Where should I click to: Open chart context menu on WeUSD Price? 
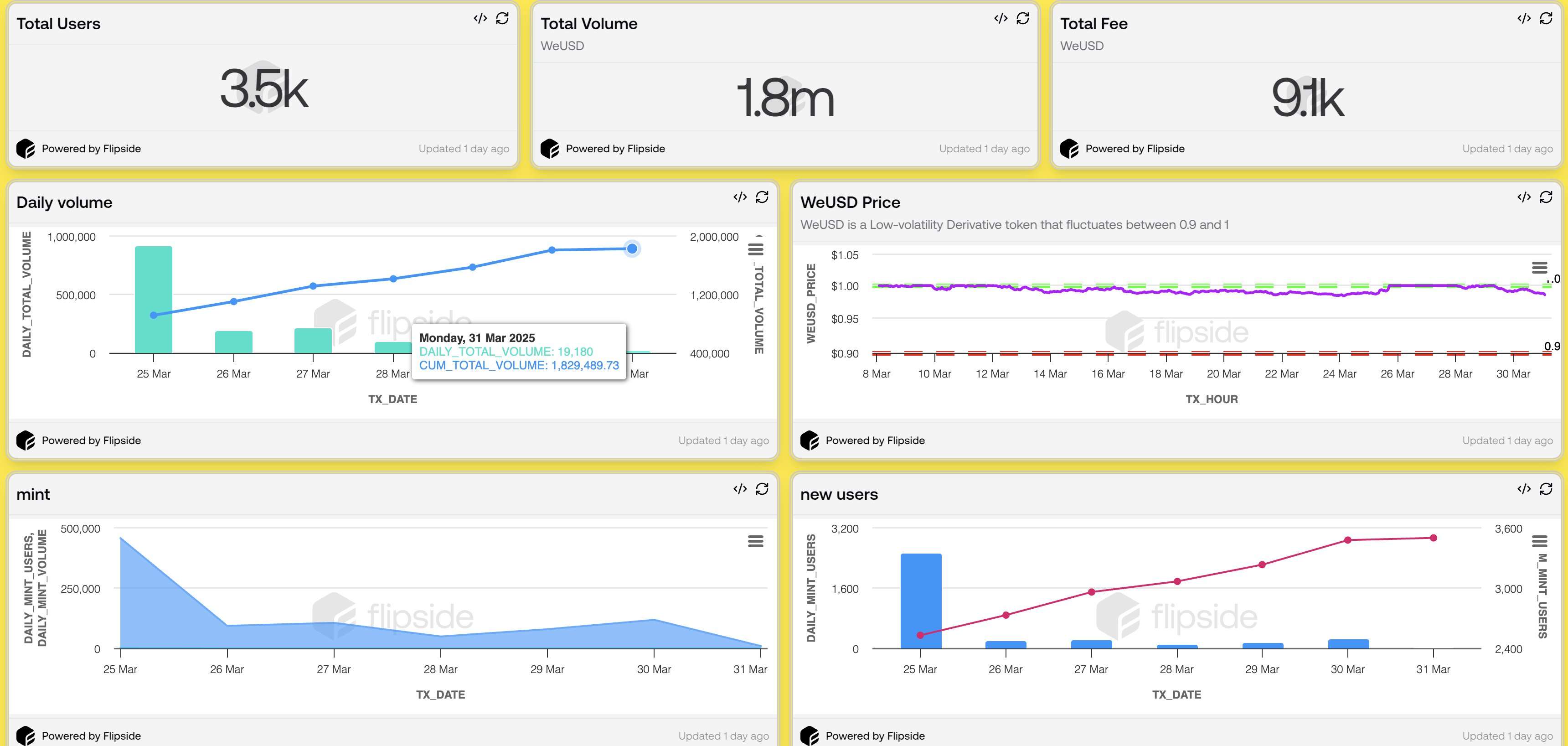(x=1539, y=267)
